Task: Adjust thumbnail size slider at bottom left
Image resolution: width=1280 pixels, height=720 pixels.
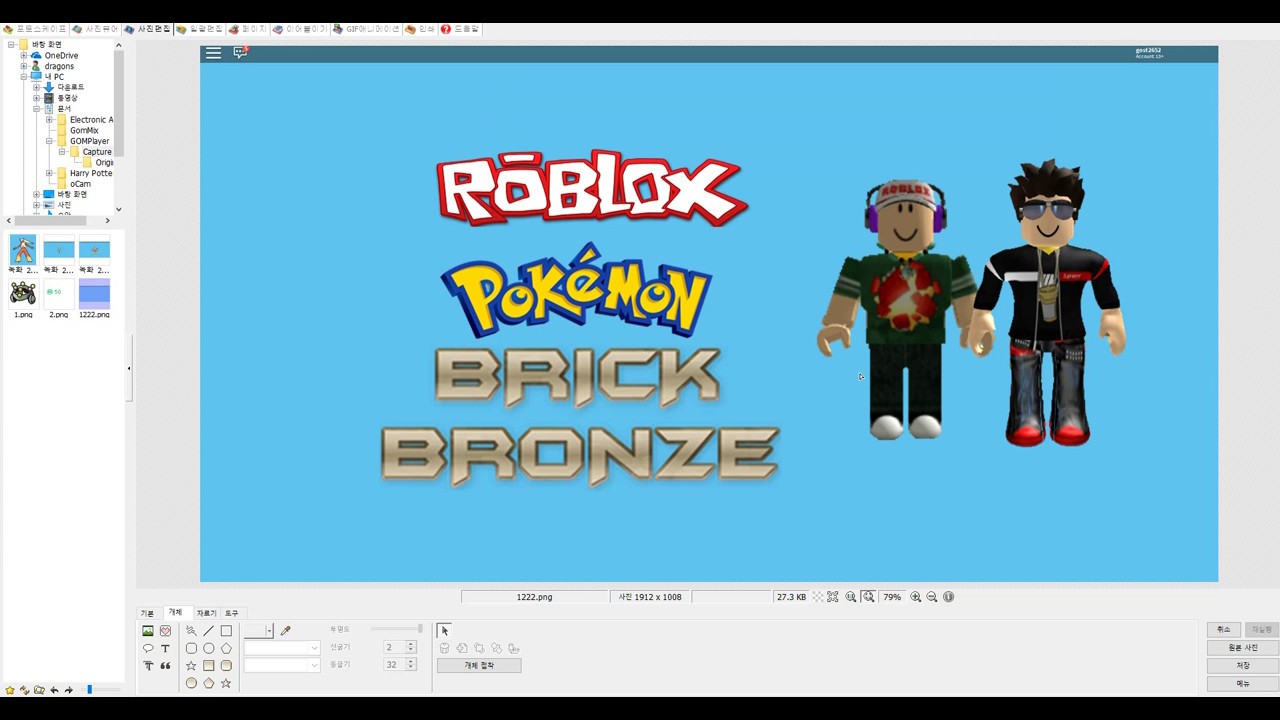Action: (100, 690)
